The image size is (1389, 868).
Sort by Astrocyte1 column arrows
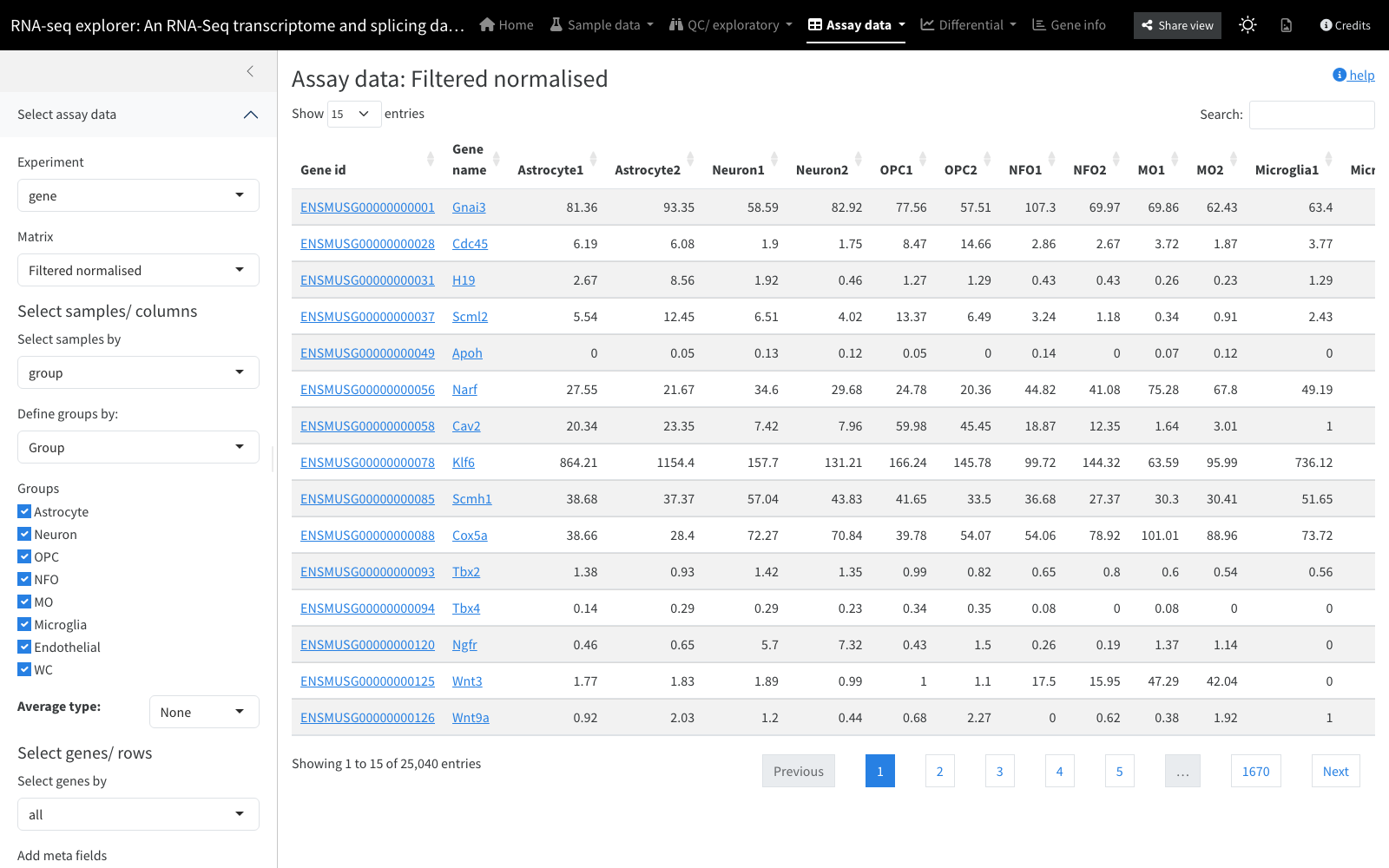tap(594, 160)
